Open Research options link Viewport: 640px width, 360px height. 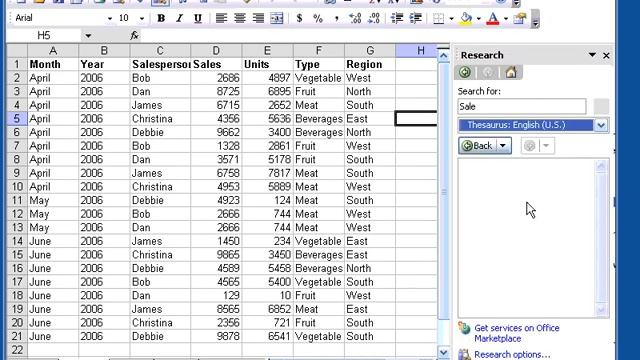(512, 354)
